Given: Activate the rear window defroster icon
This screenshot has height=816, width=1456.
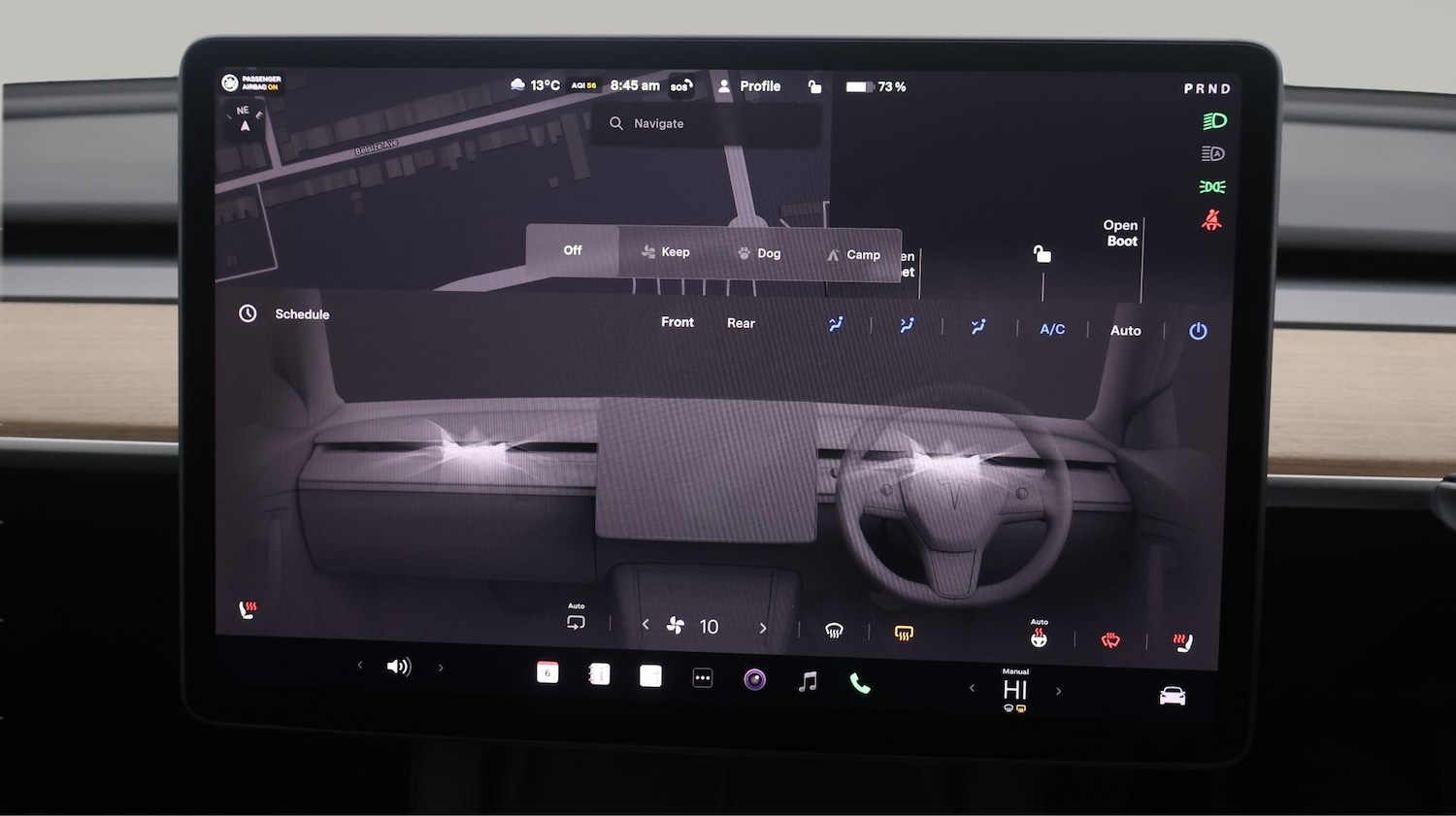Looking at the screenshot, I should [x=904, y=632].
